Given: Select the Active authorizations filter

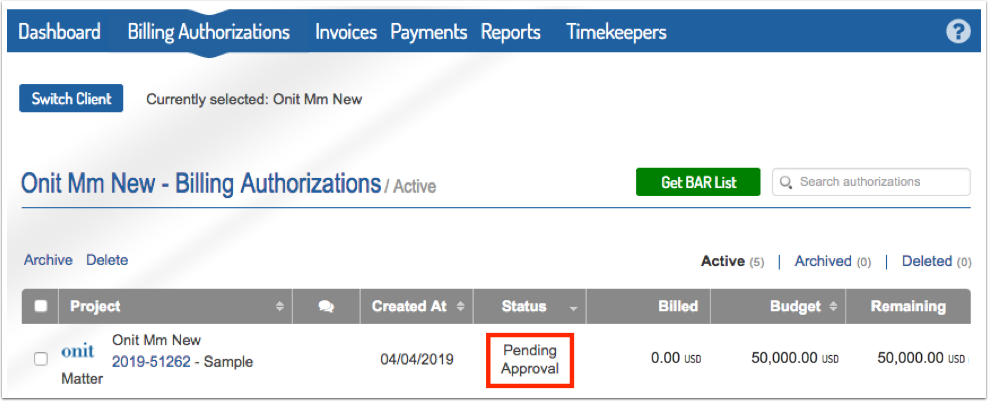Looking at the screenshot, I should [x=732, y=261].
